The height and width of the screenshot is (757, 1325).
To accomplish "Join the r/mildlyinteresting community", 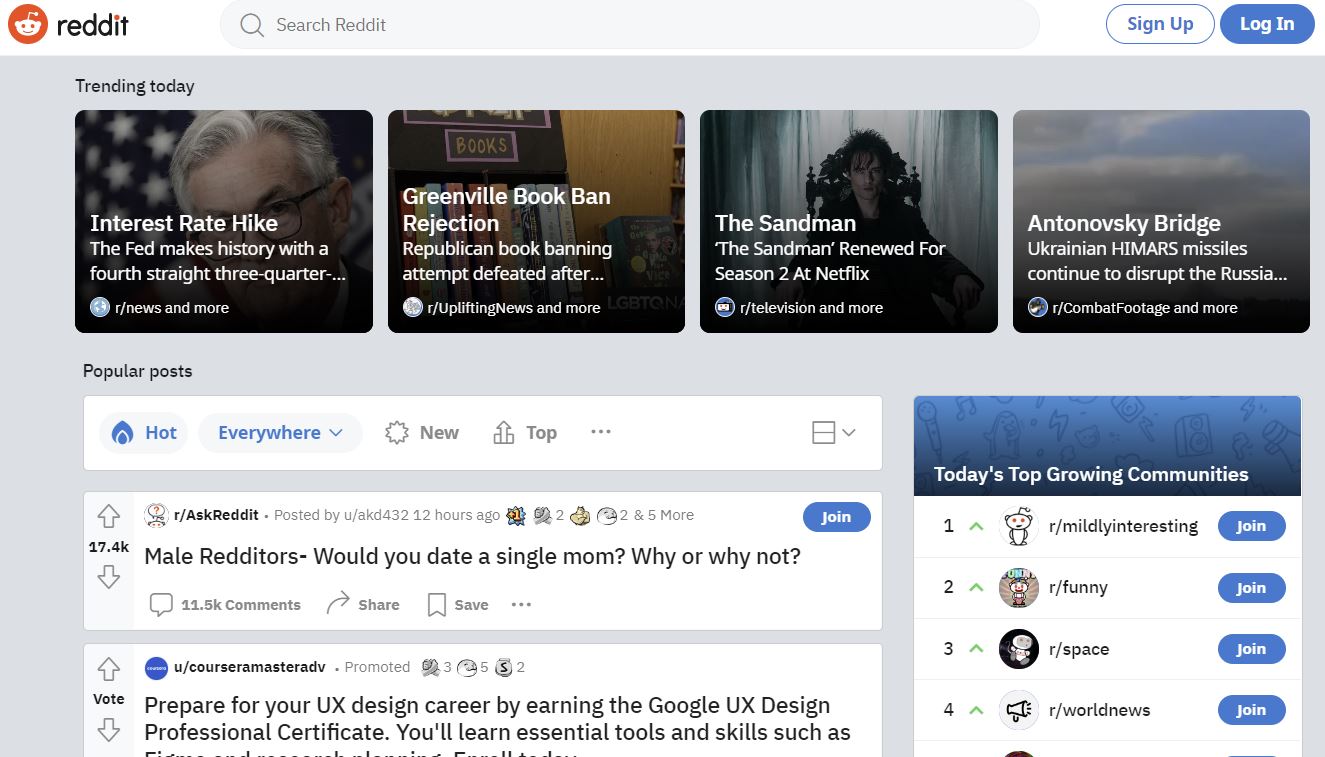I will [x=1251, y=526].
